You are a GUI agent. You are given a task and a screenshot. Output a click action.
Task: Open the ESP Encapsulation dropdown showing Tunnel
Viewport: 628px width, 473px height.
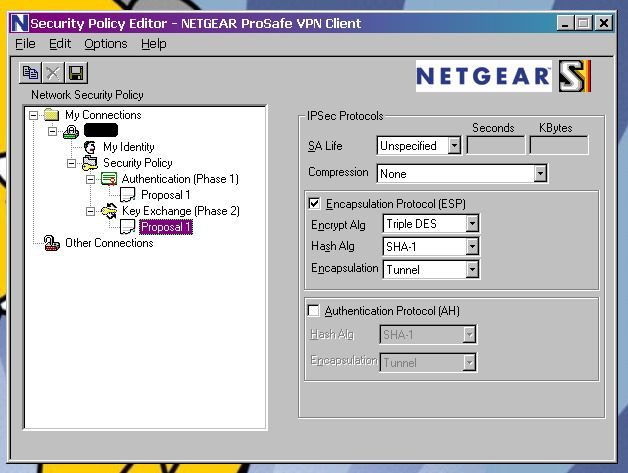coord(472,269)
